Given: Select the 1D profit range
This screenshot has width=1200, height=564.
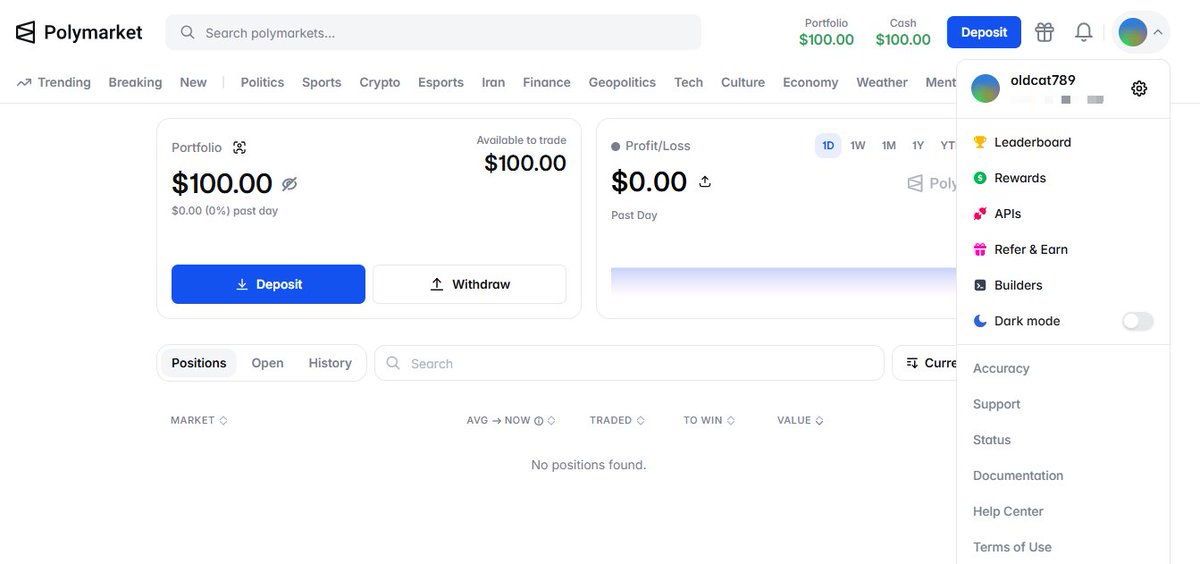Looking at the screenshot, I should tap(828, 146).
